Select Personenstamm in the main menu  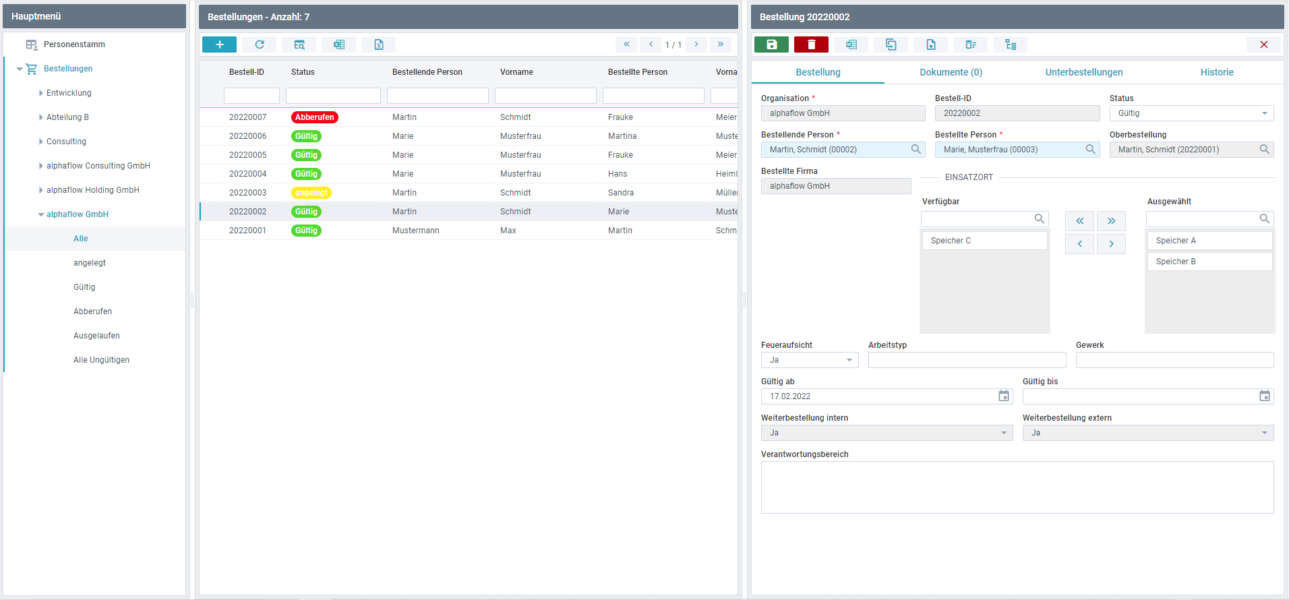coord(73,45)
